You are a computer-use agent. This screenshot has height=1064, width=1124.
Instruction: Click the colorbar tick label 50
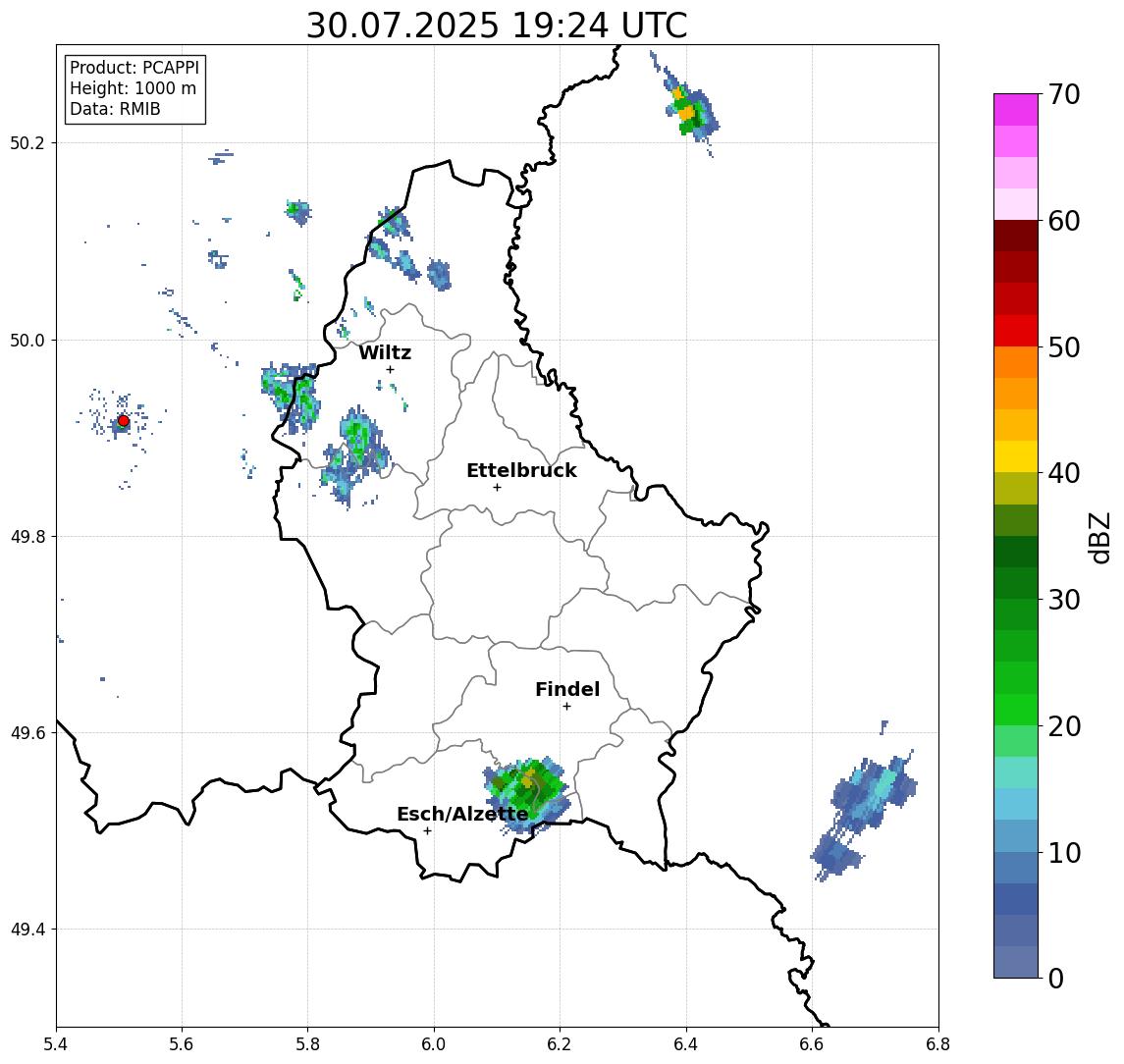pyautogui.click(x=1064, y=347)
